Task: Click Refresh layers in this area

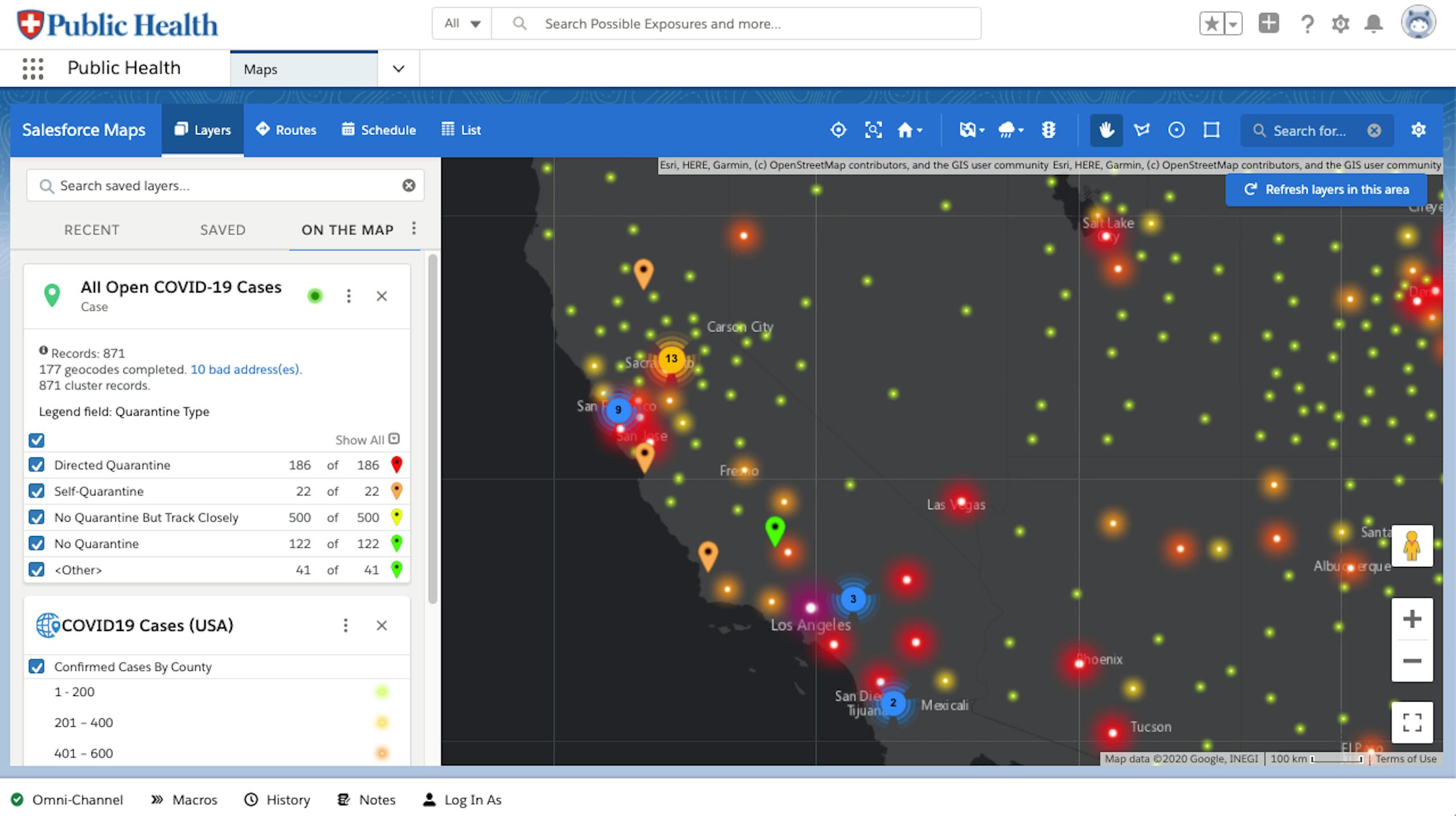Action: tap(1326, 189)
